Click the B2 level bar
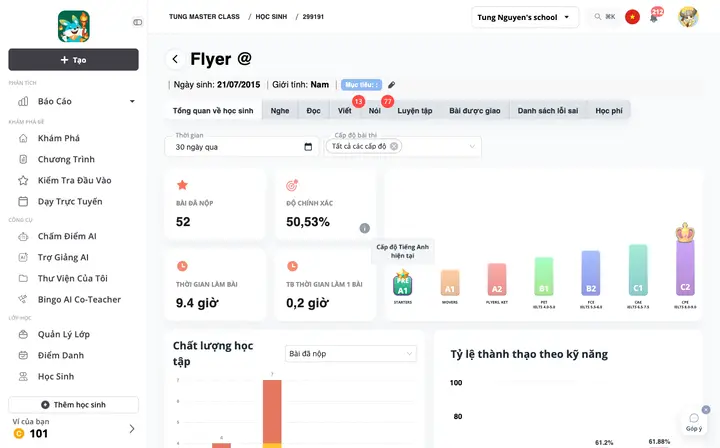This screenshot has height=448, width=720. pos(591,273)
